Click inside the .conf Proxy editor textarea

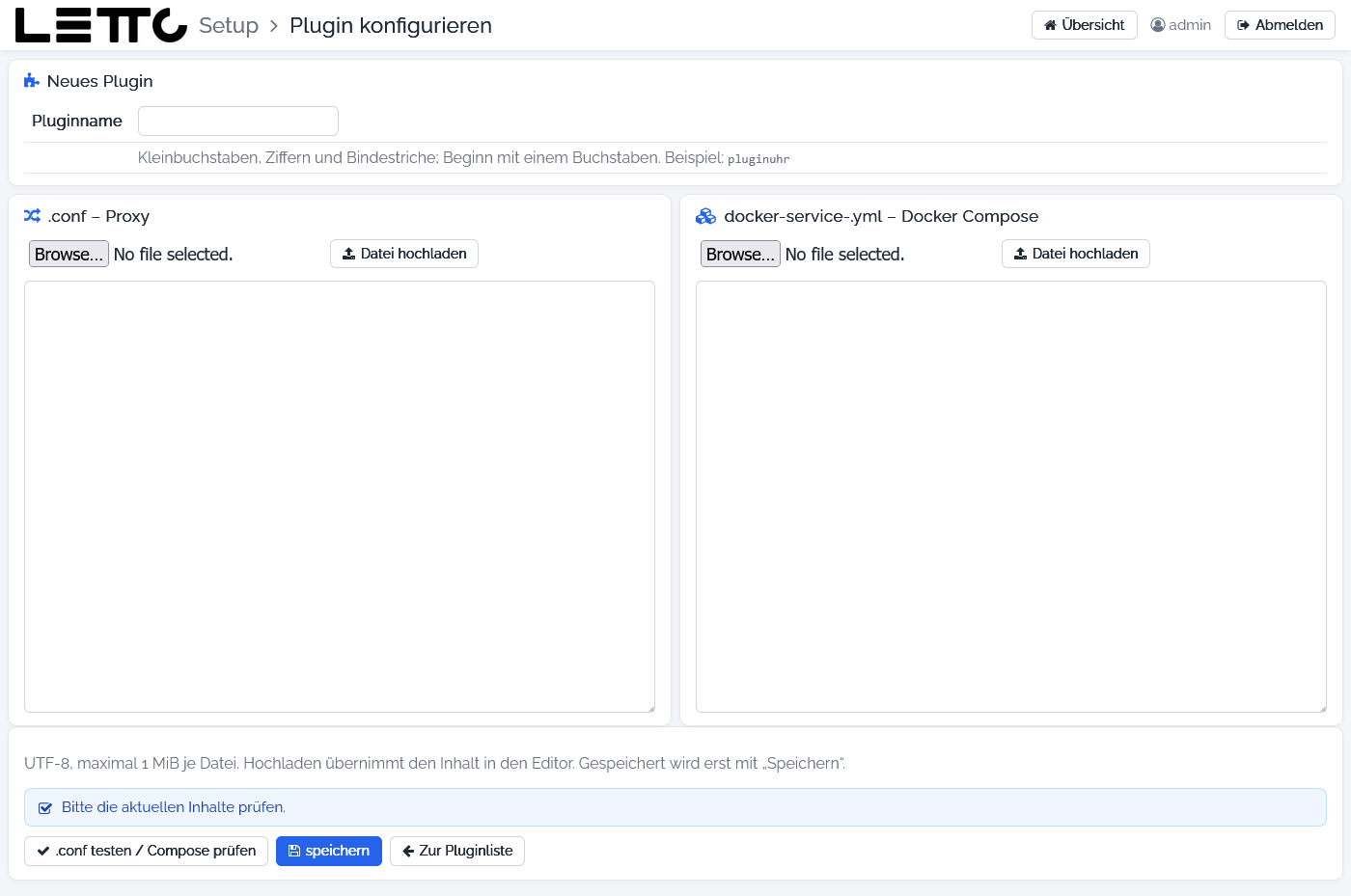tap(340, 497)
